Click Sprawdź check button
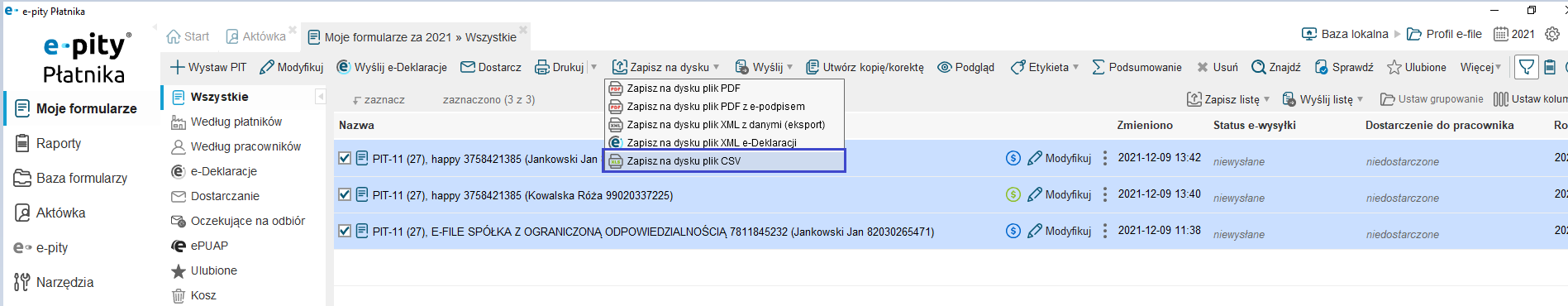The width and height of the screenshot is (1568, 306). click(x=1344, y=67)
